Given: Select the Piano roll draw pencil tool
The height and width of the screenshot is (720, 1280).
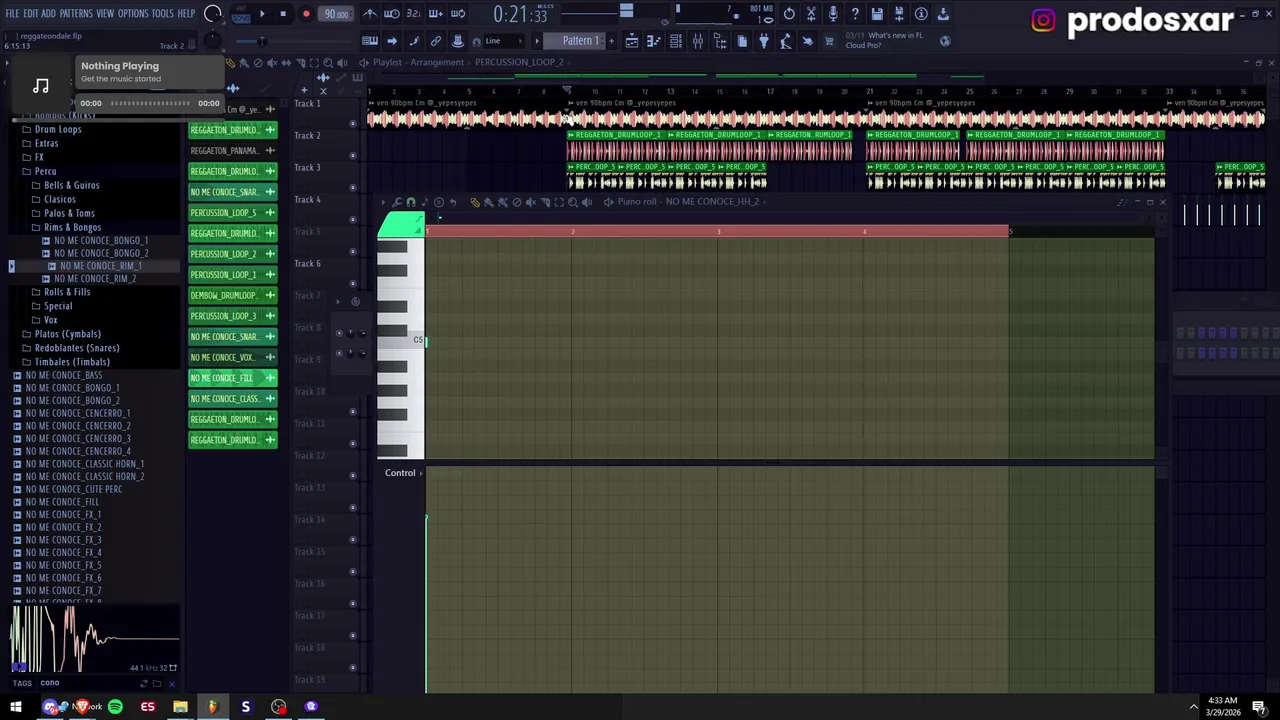Looking at the screenshot, I should [x=475, y=202].
